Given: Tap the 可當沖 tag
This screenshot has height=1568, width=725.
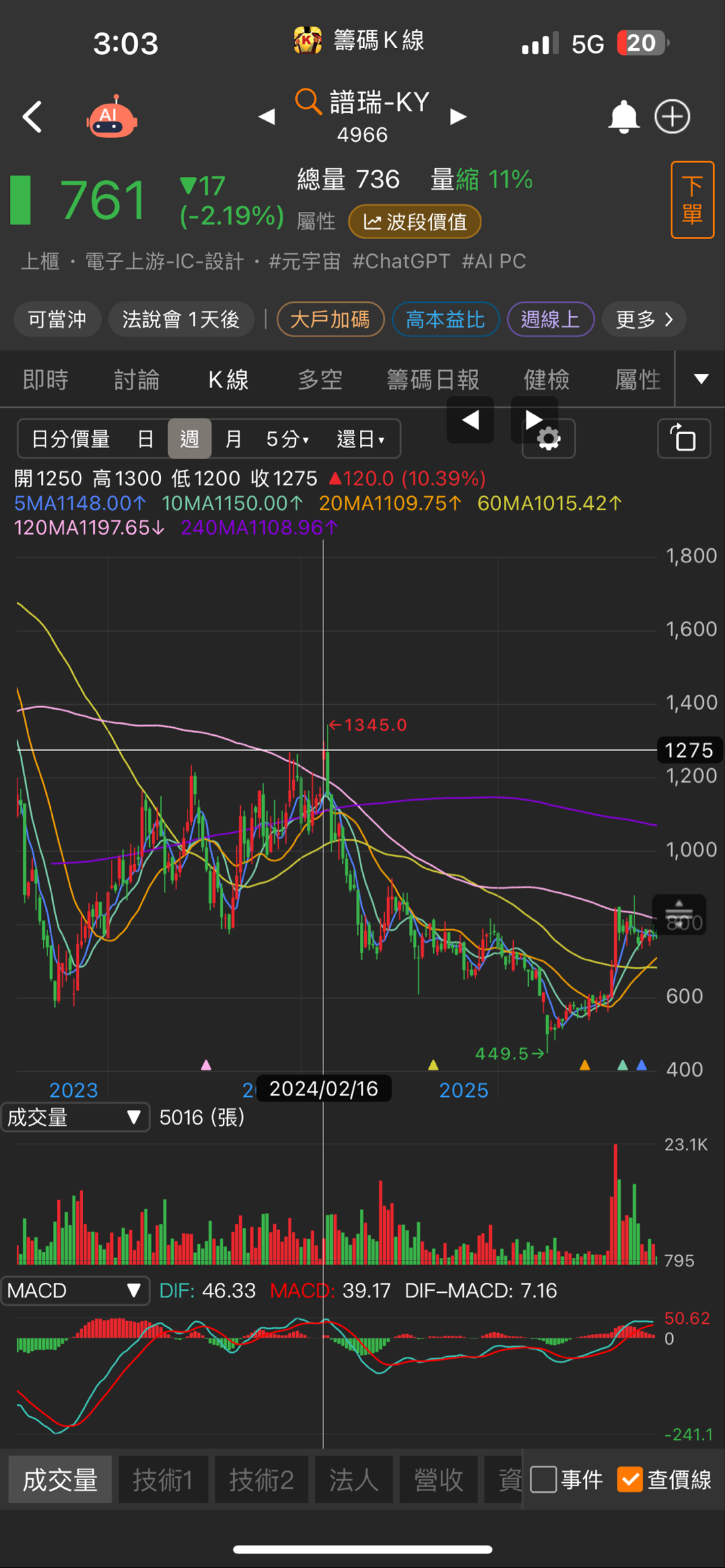Looking at the screenshot, I should [x=57, y=319].
